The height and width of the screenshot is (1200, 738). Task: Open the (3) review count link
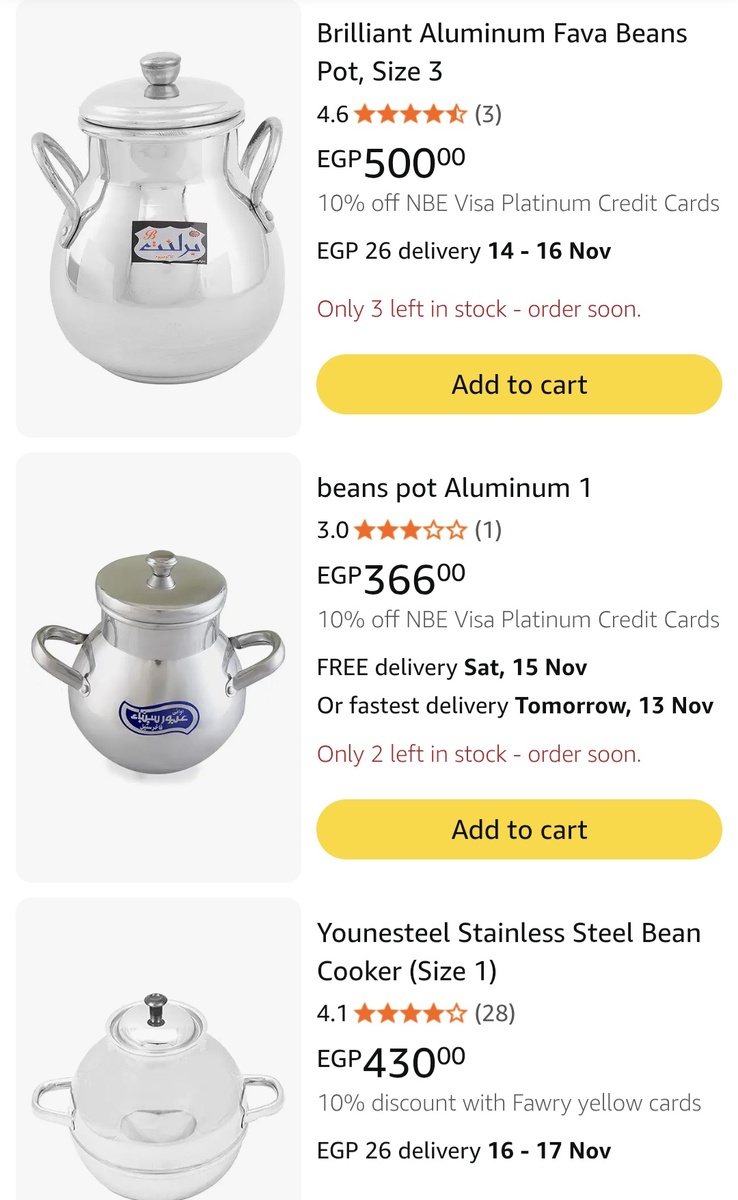pyautogui.click(x=487, y=114)
